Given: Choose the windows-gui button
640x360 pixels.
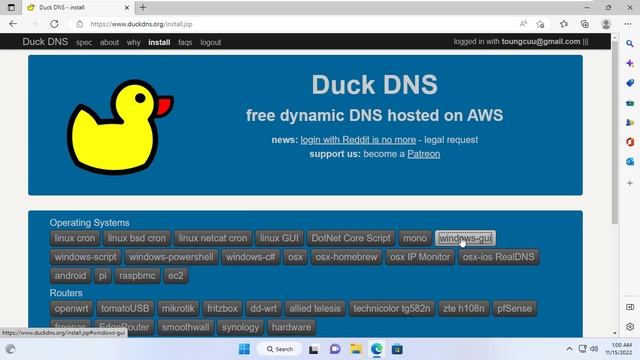Looking at the screenshot, I should point(465,238).
